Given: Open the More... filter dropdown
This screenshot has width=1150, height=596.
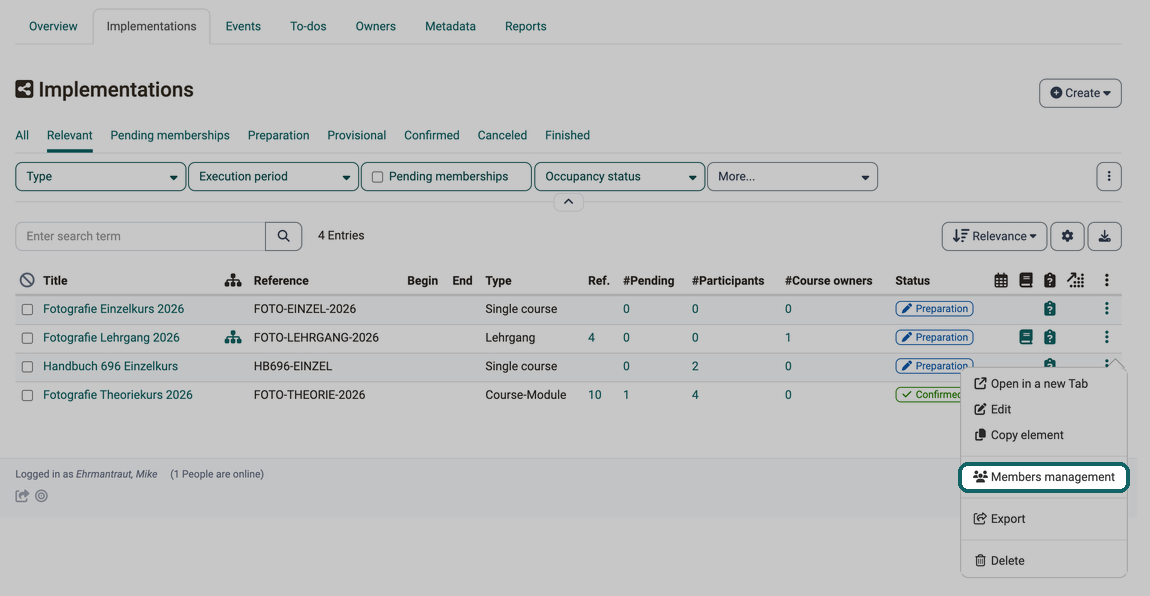Looking at the screenshot, I should click(793, 177).
